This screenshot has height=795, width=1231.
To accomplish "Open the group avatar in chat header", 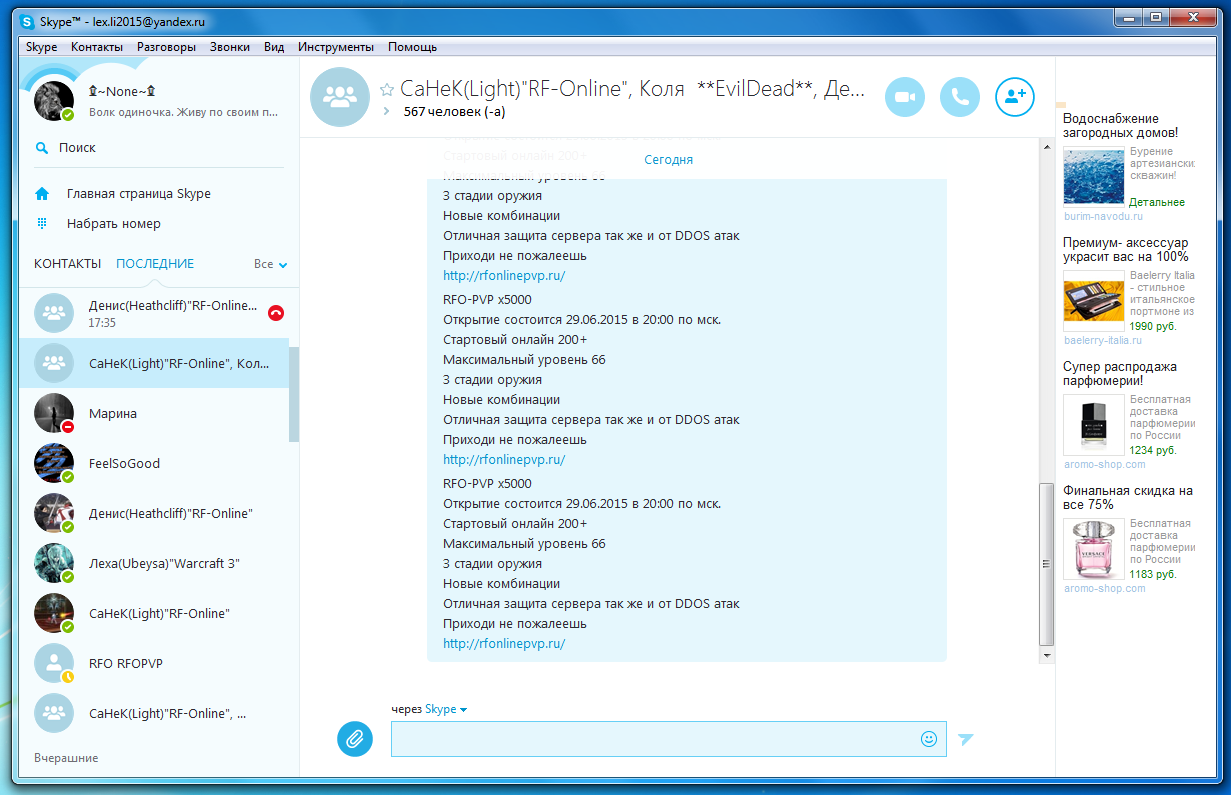I will tap(340, 97).
